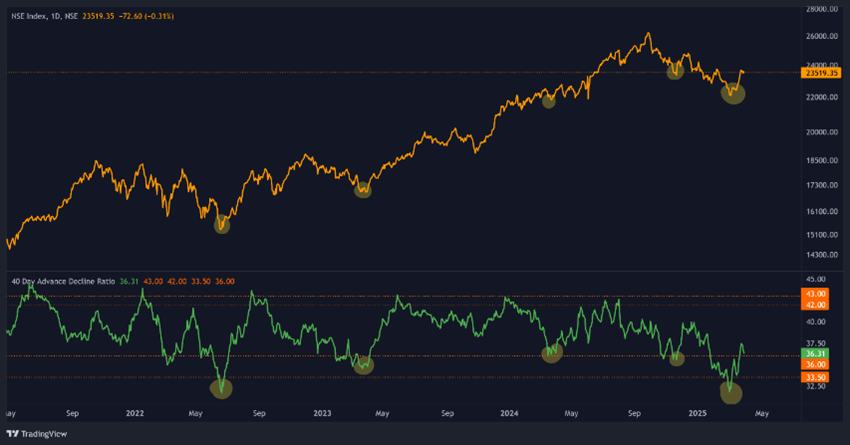Click the highlighted circle at 2023 price low
The width and height of the screenshot is (850, 445).
coord(363,189)
